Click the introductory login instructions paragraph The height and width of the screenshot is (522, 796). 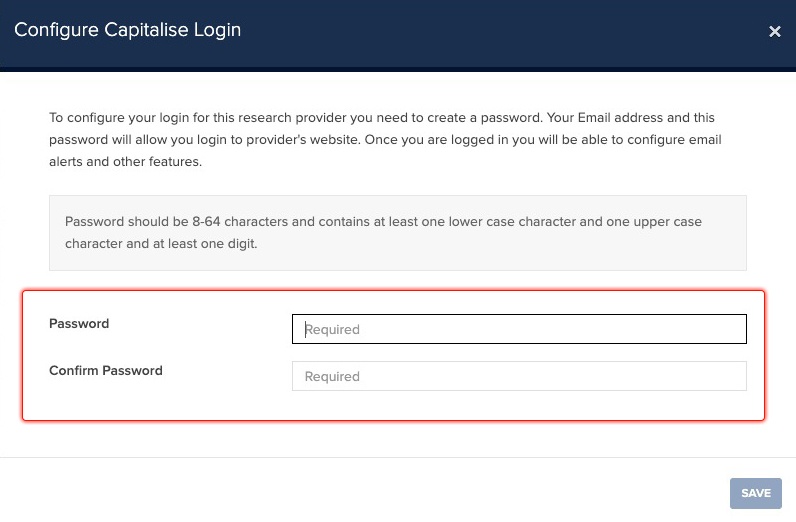click(x=385, y=139)
